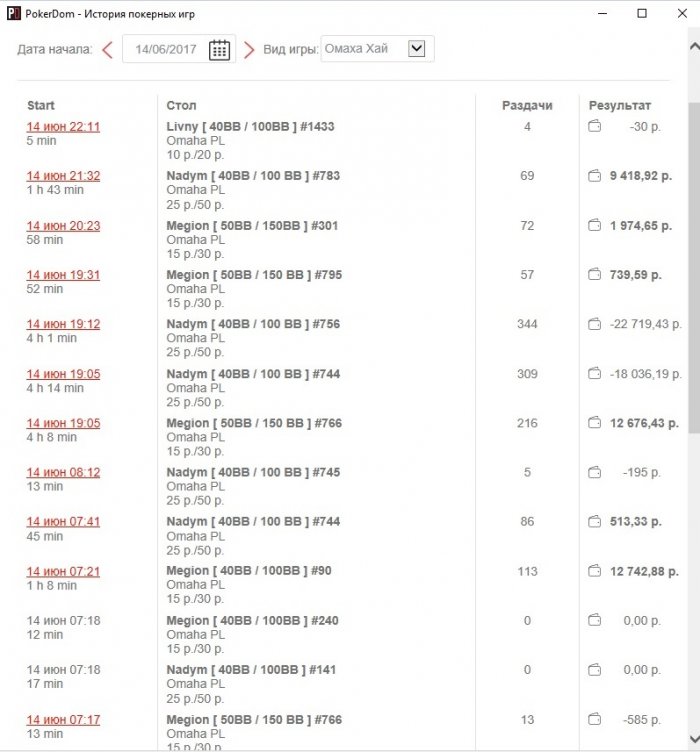
Task: Click the Результат column header
Action: 619,106
